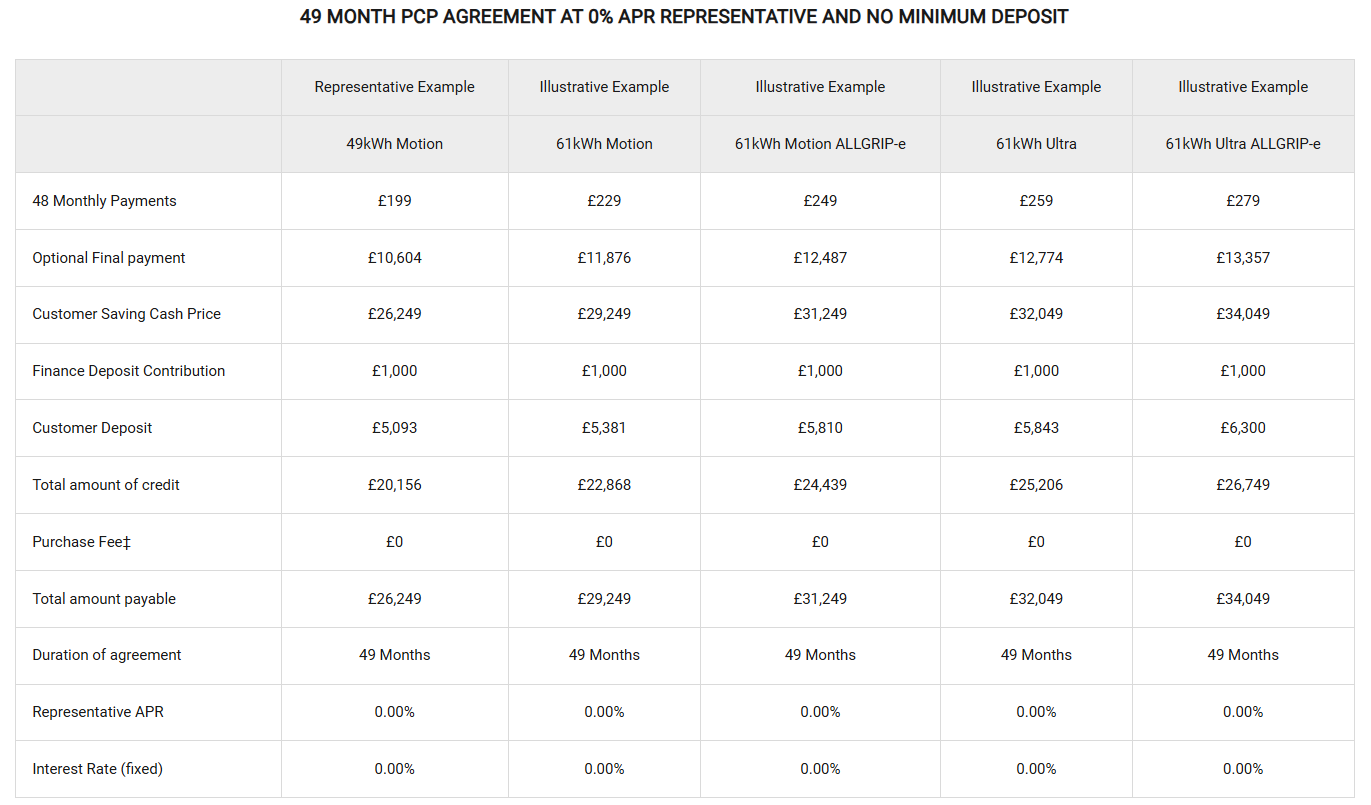Select the Representative Example column header

[394, 87]
